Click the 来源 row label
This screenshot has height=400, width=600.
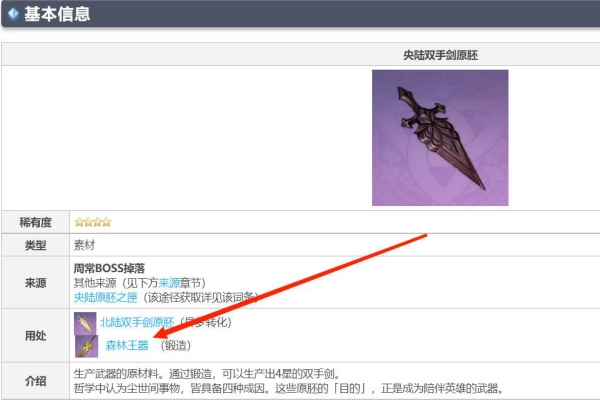36,283
